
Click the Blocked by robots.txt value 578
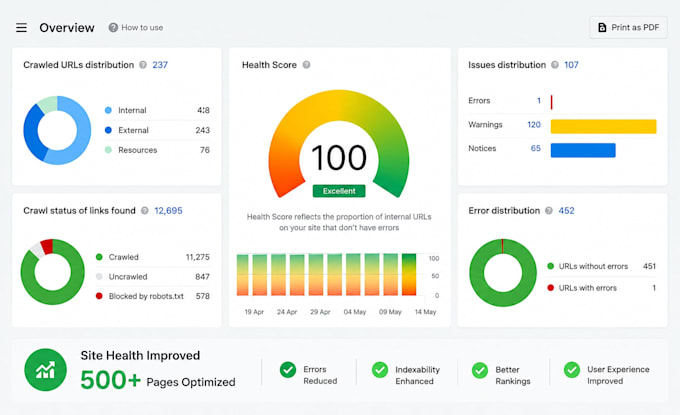(203, 296)
